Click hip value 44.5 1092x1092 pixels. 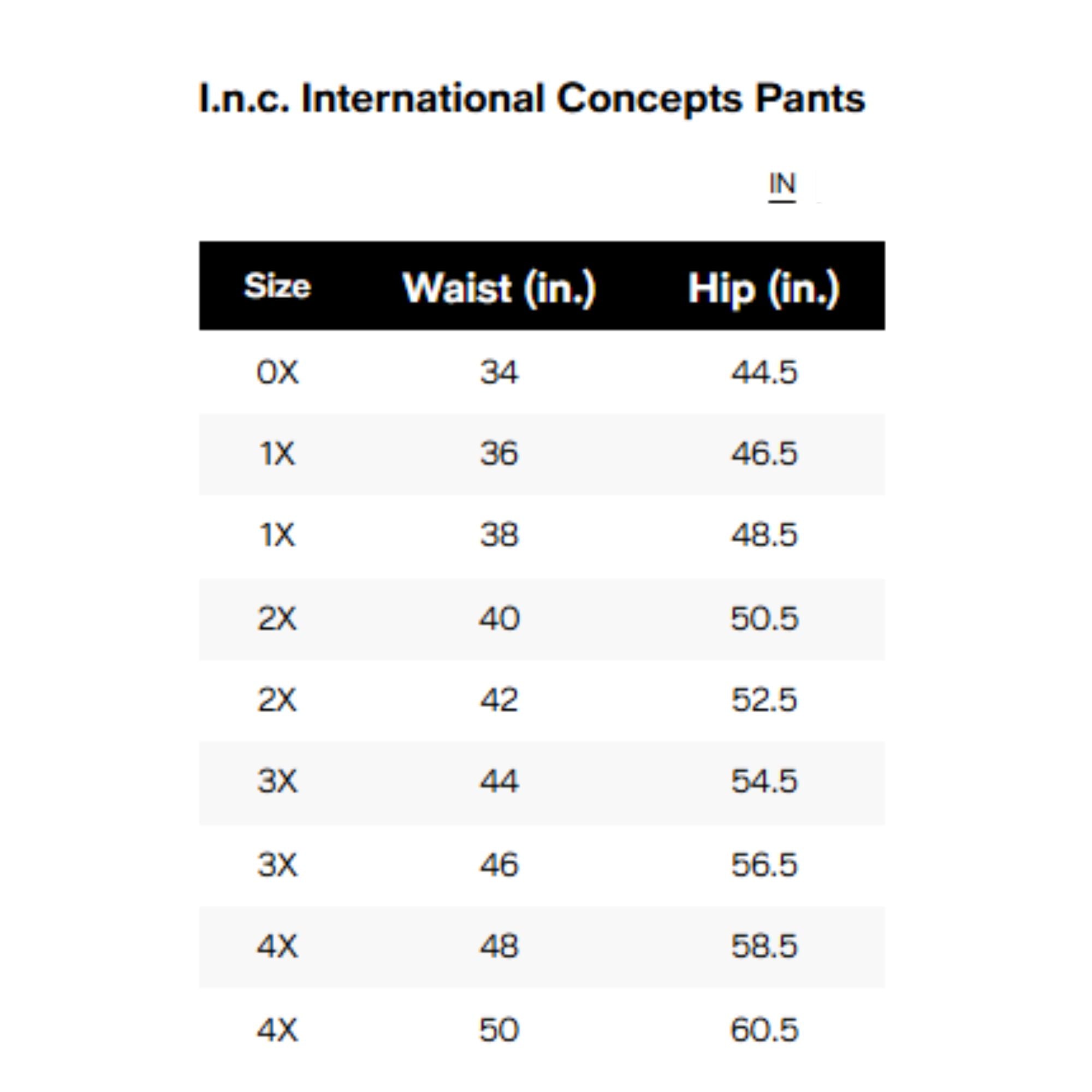(x=764, y=373)
